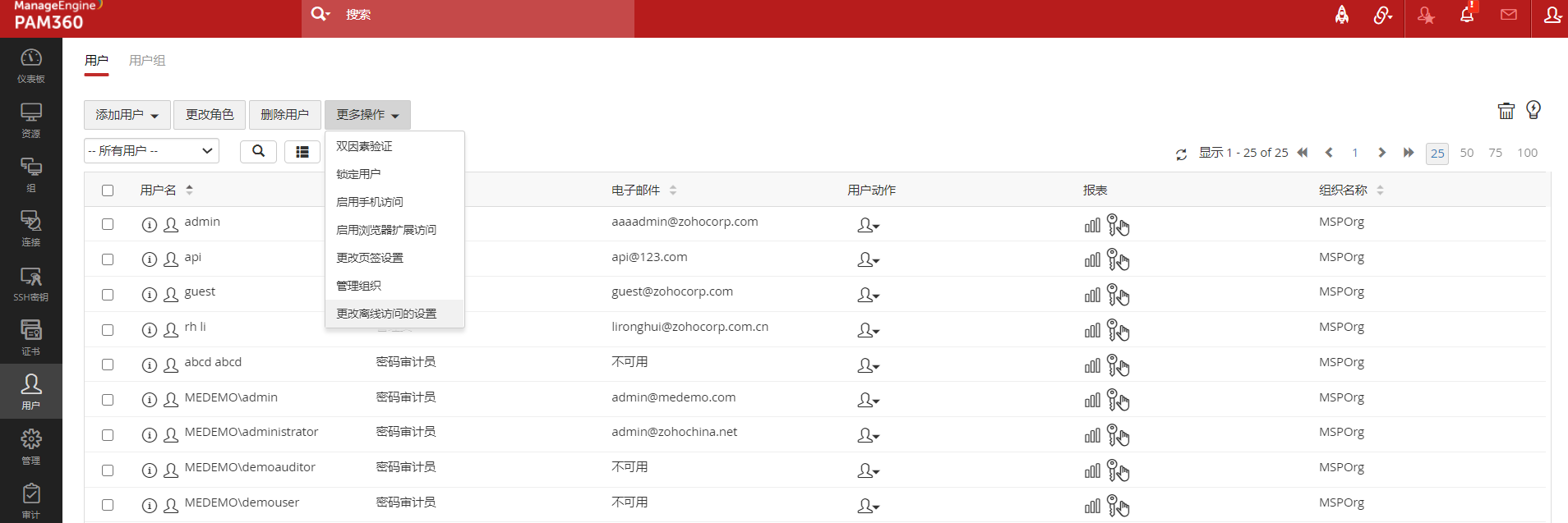Check the box for MEDEMO\demoauditor
This screenshot has height=523, width=1568.
[108, 470]
